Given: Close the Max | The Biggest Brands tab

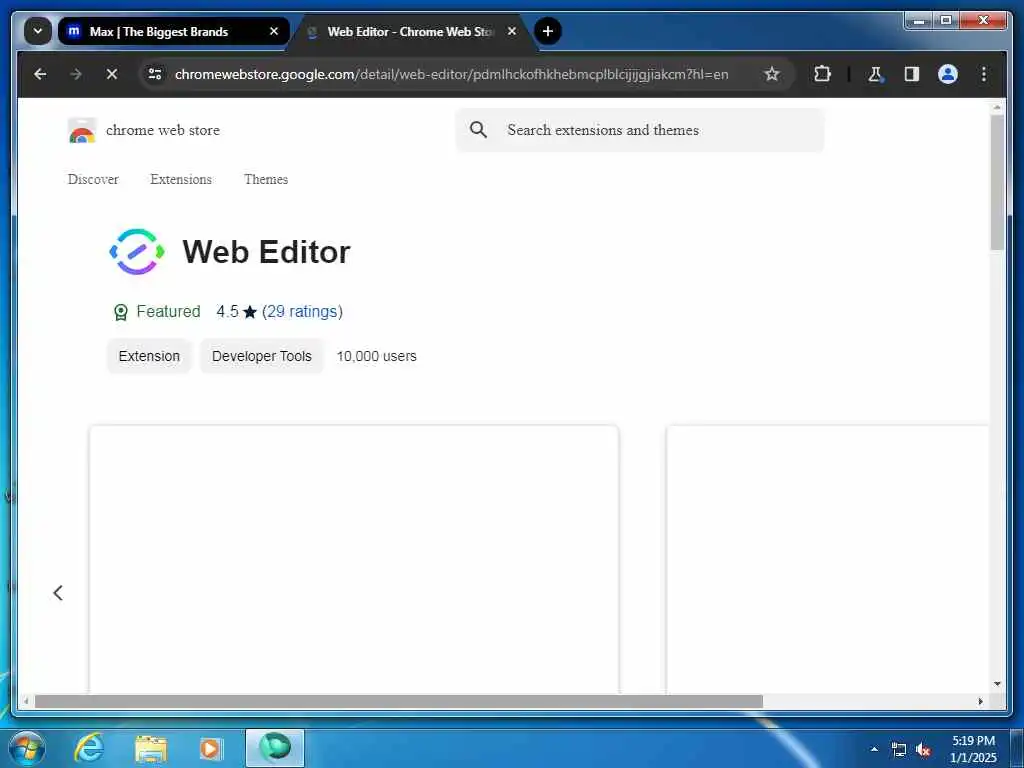Looking at the screenshot, I should pyautogui.click(x=274, y=31).
